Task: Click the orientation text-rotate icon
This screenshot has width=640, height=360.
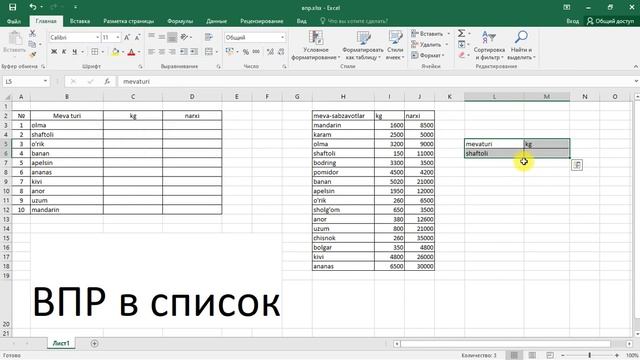Action: 184,37
